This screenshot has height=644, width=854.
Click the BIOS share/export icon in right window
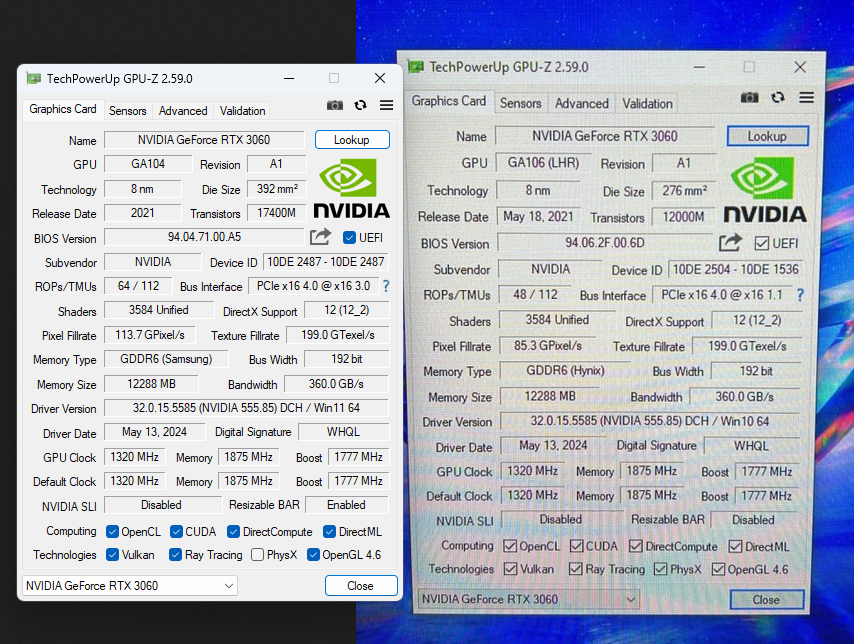730,242
